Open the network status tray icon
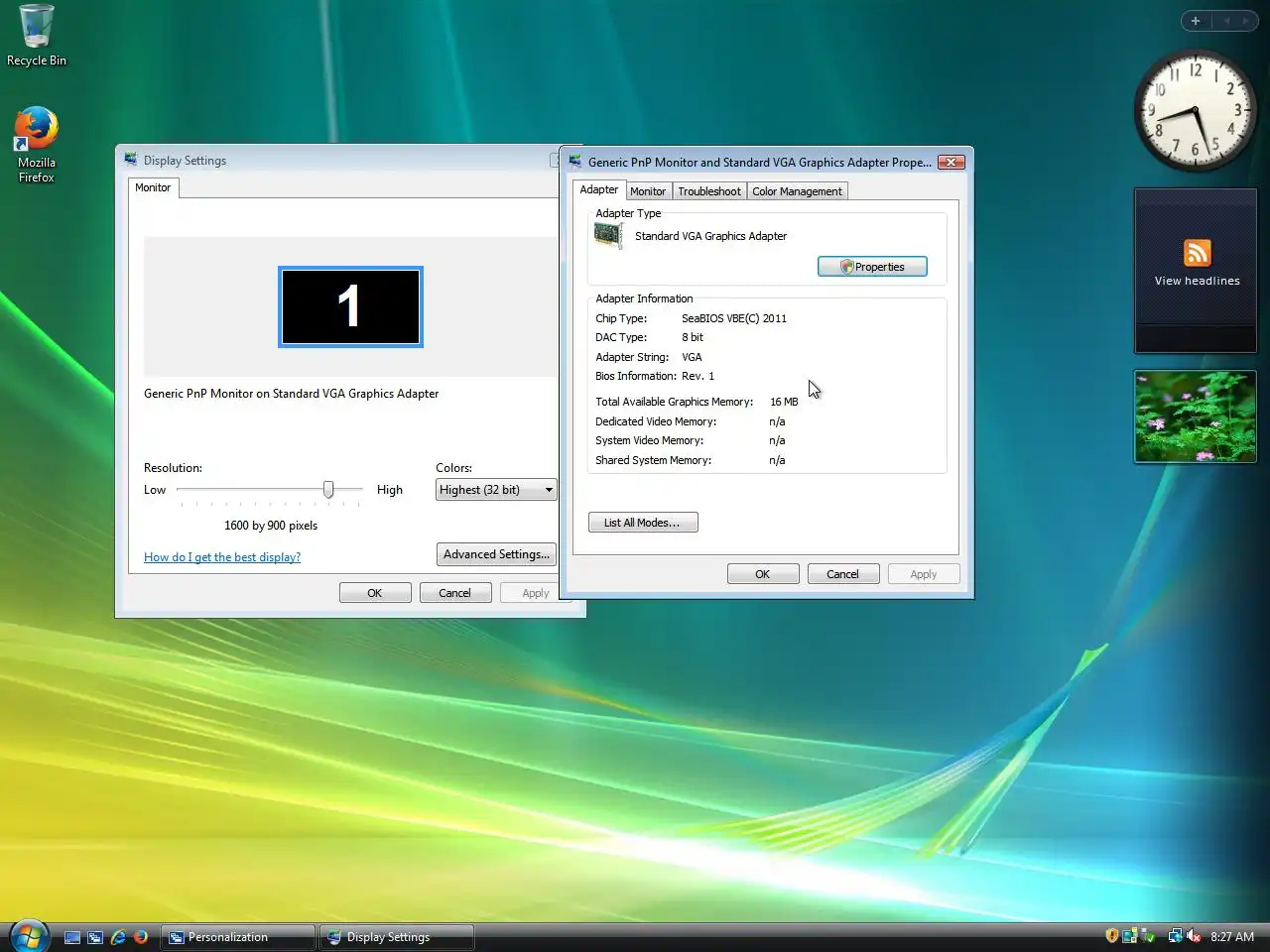Screen dimensions: 1270x952 click(x=1176, y=936)
